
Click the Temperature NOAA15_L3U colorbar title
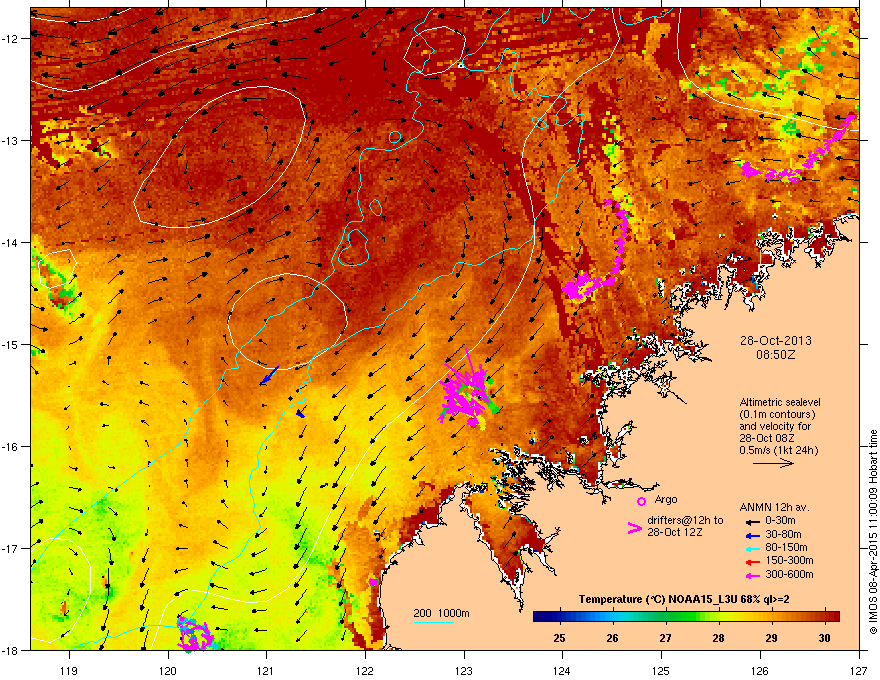pyautogui.click(x=684, y=599)
